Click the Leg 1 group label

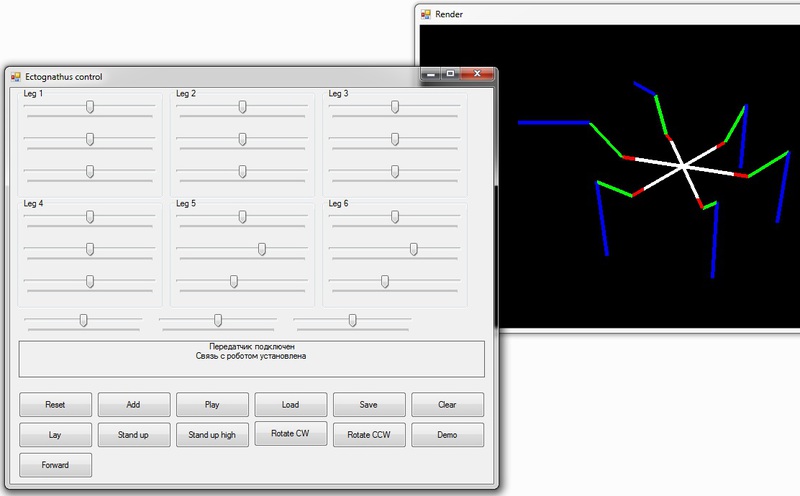pos(33,93)
